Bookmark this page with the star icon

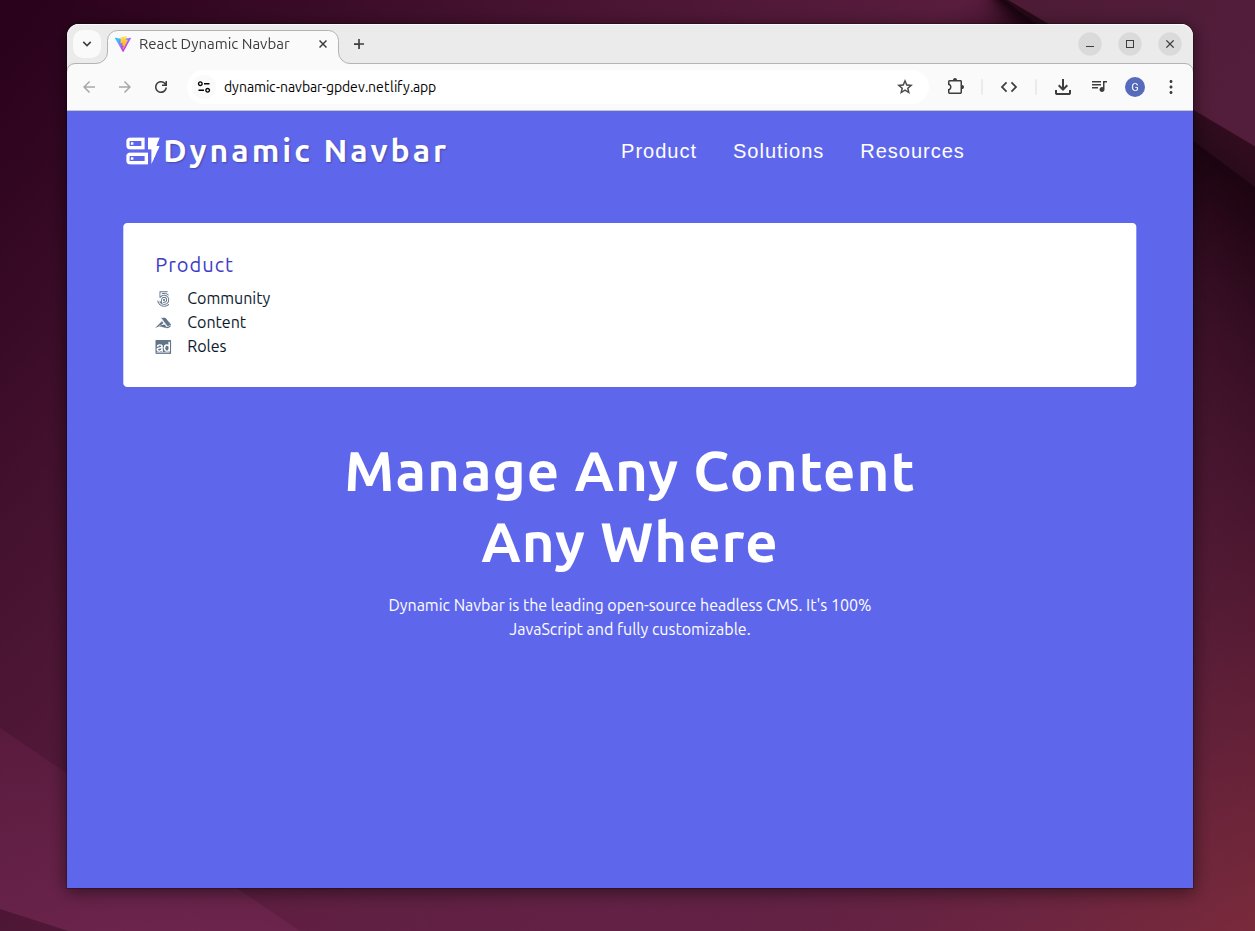pyautogui.click(x=905, y=87)
